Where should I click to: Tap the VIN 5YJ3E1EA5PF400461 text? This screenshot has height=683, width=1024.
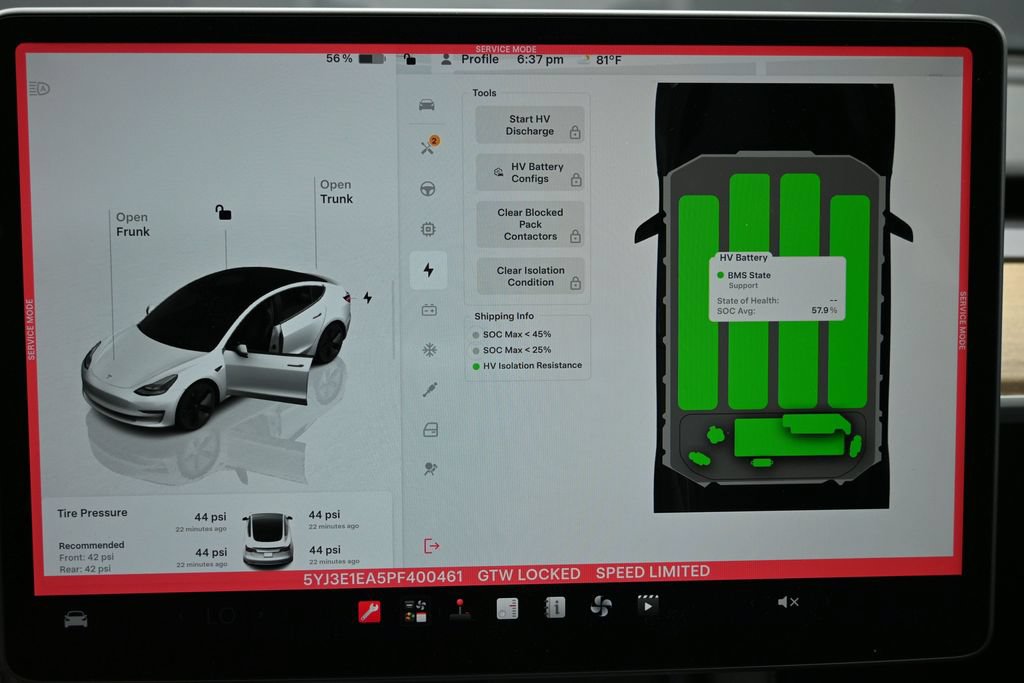click(x=383, y=578)
